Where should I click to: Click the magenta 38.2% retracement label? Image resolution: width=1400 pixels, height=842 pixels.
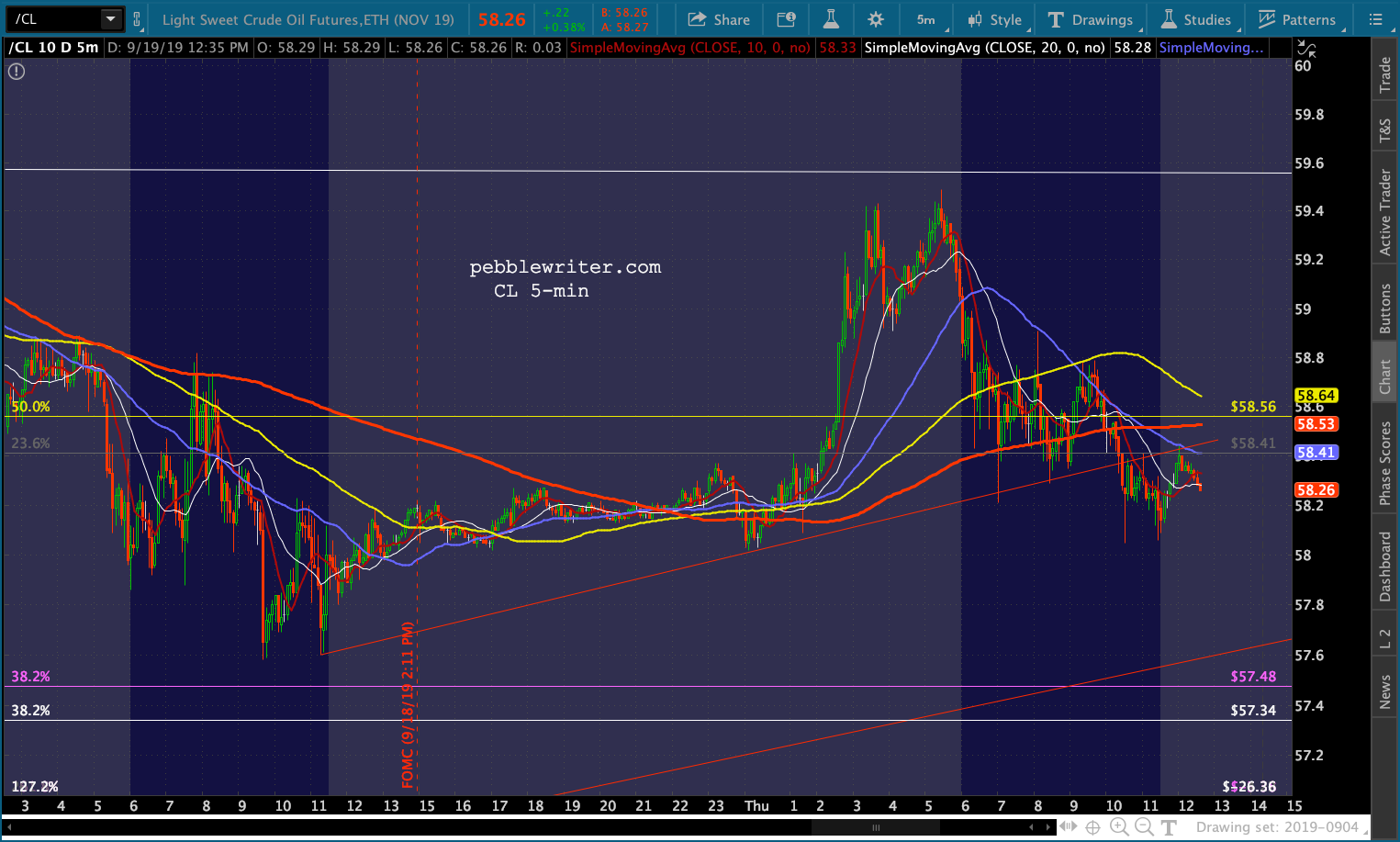30,677
